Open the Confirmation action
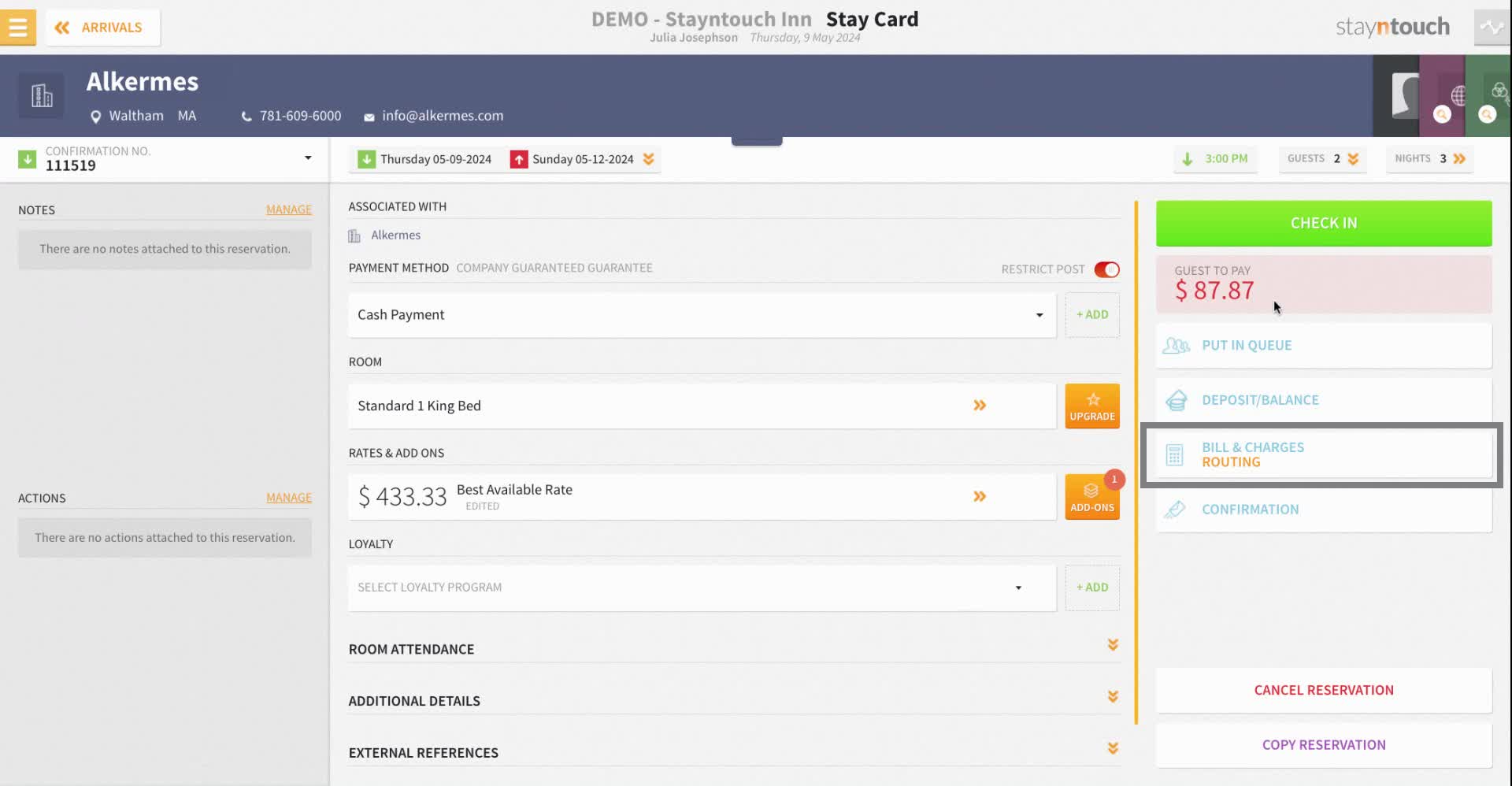Screen dimensions: 1512x786 tap(1324, 510)
